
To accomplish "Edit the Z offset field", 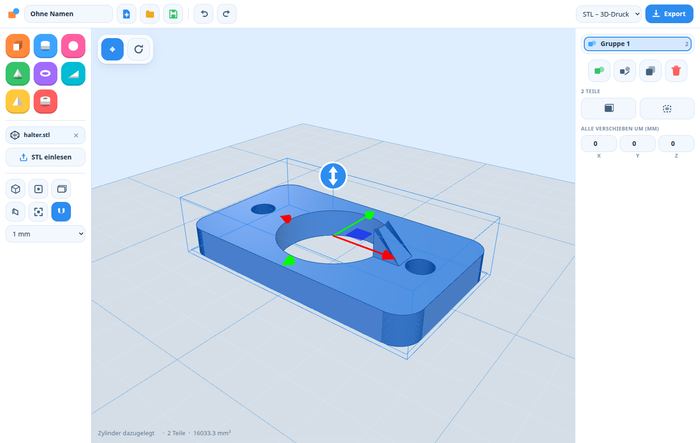I will click(676, 144).
